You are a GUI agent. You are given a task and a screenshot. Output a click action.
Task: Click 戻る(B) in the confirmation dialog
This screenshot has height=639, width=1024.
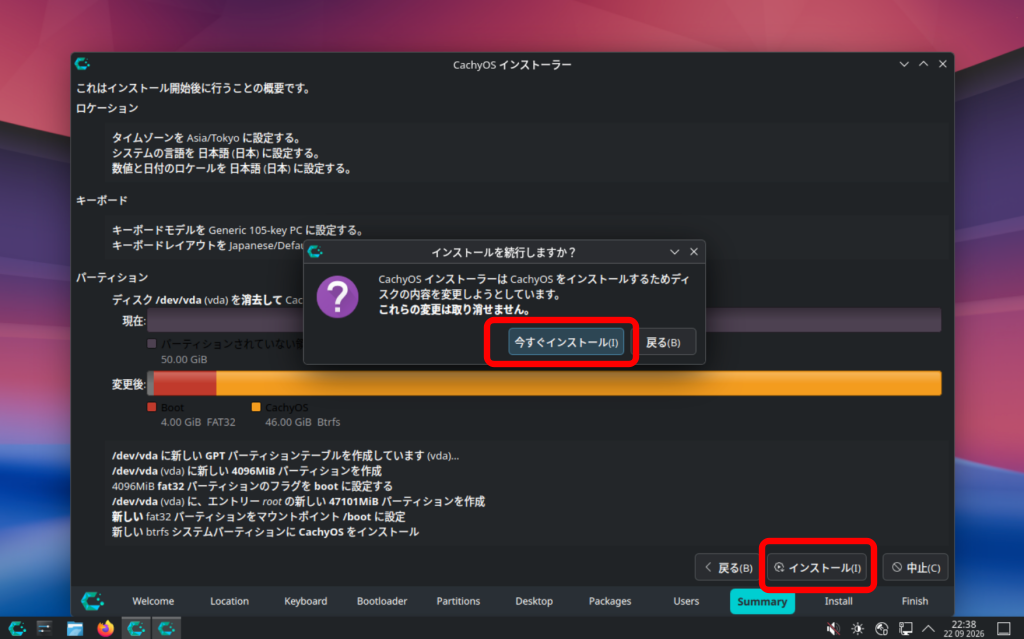pyautogui.click(x=664, y=342)
